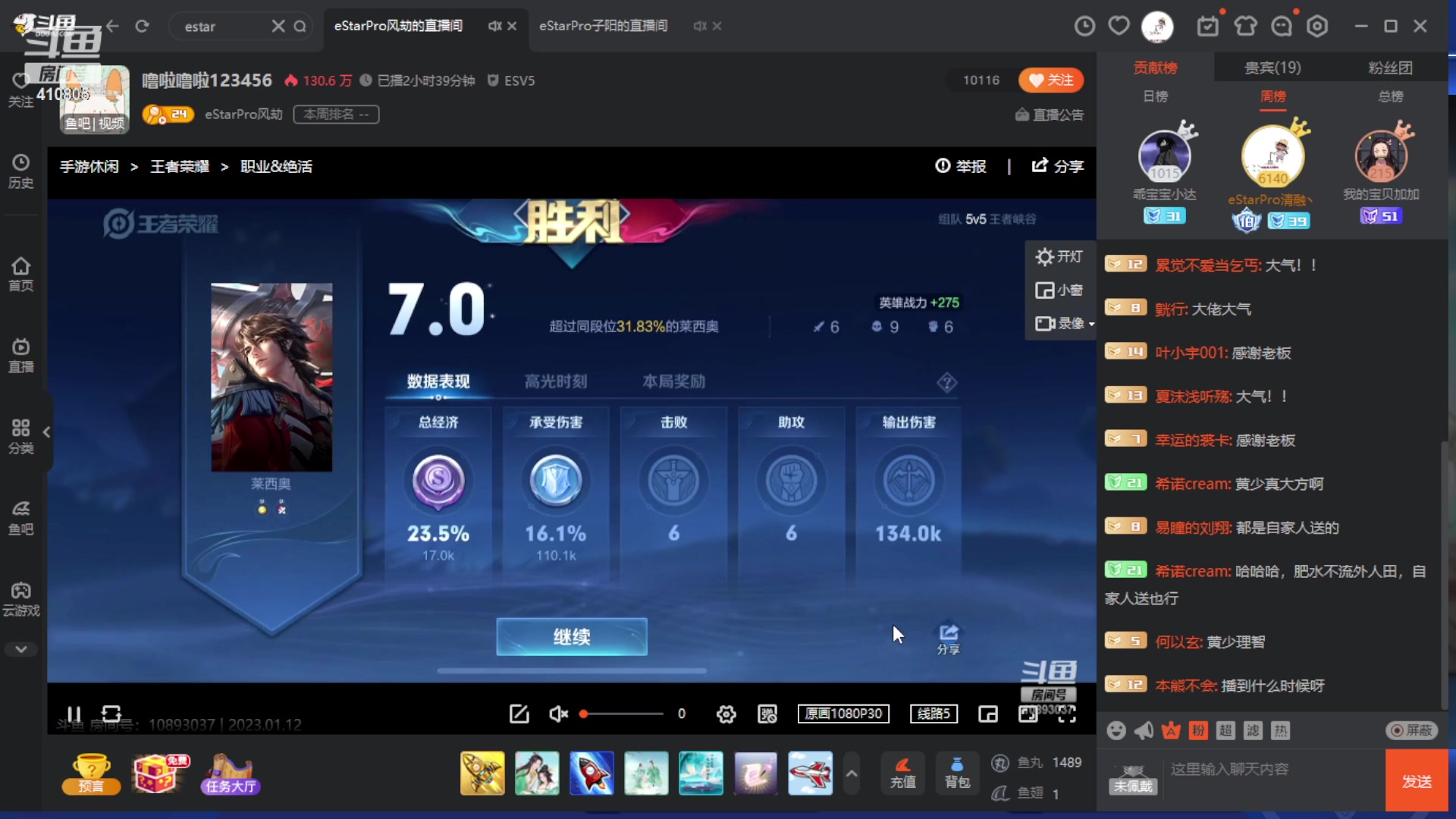Open followed streamers heart icon in title bar
The width and height of the screenshot is (1456, 819).
coord(1119,26)
